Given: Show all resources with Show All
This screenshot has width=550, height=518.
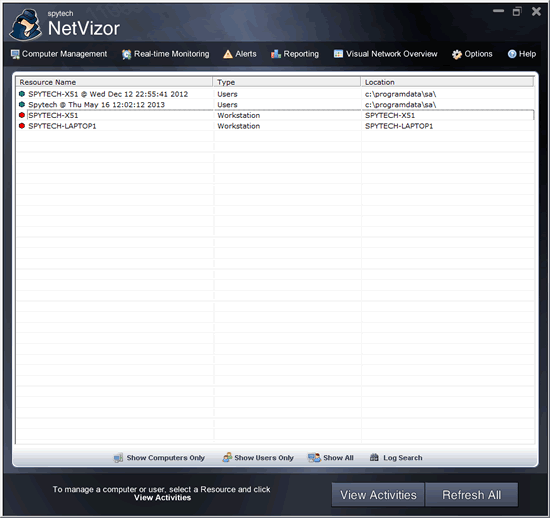Looking at the screenshot, I should pos(330,458).
